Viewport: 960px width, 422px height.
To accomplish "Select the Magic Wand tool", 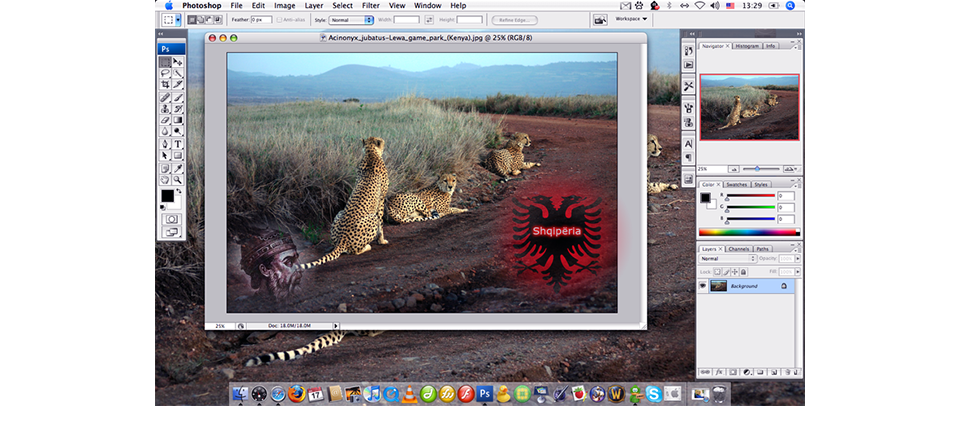I will coord(178,73).
